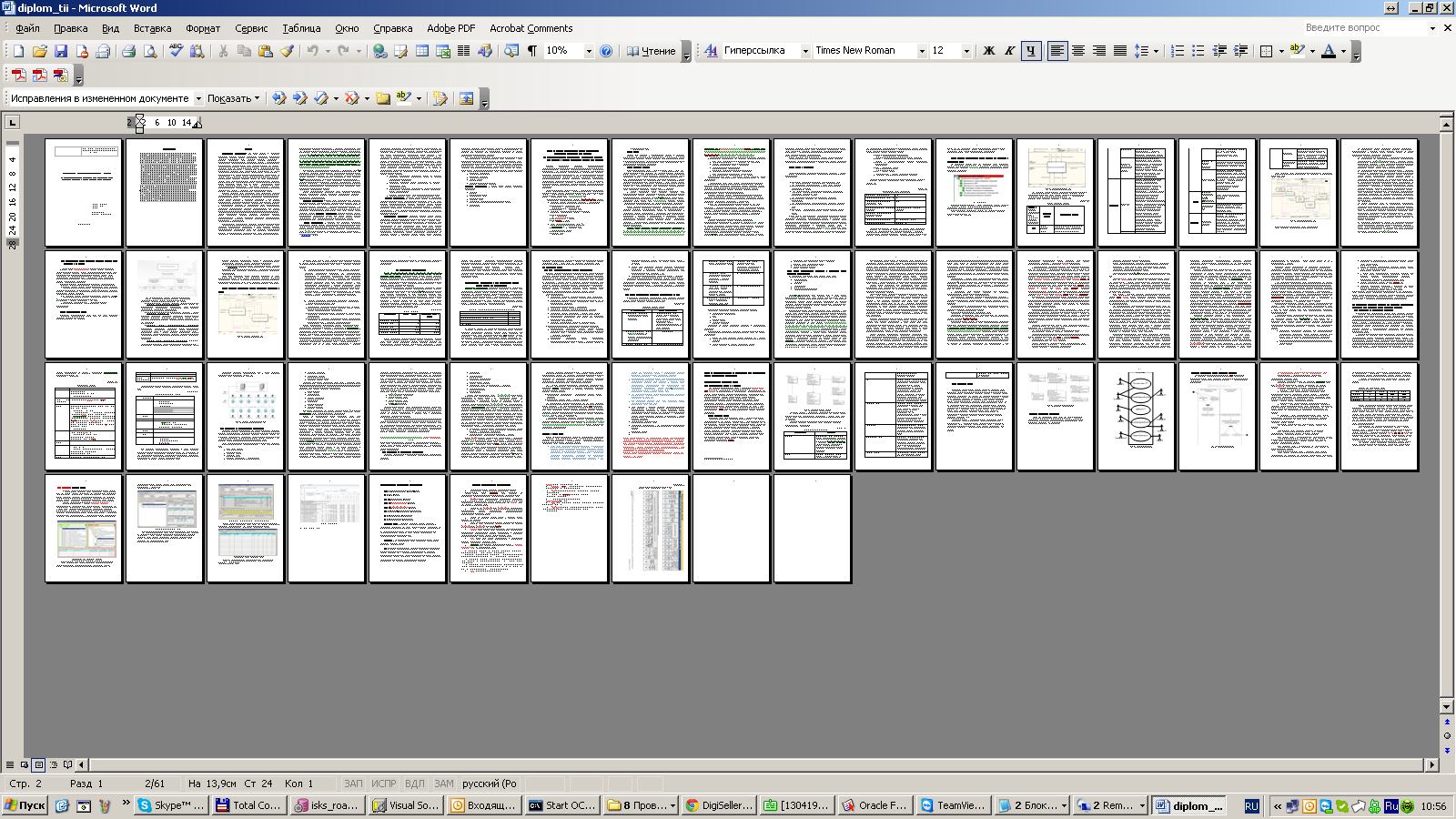
Task: Open TeamViewer from the taskbar
Action: [x=953, y=805]
